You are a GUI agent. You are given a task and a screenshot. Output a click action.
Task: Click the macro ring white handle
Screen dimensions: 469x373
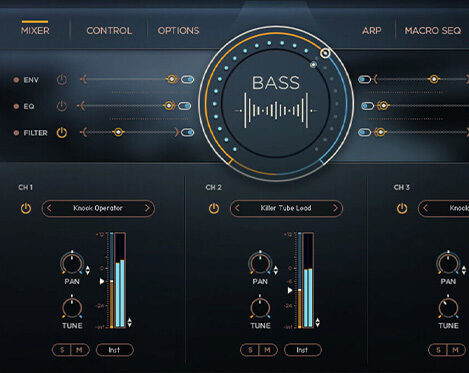tap(325, 53)
